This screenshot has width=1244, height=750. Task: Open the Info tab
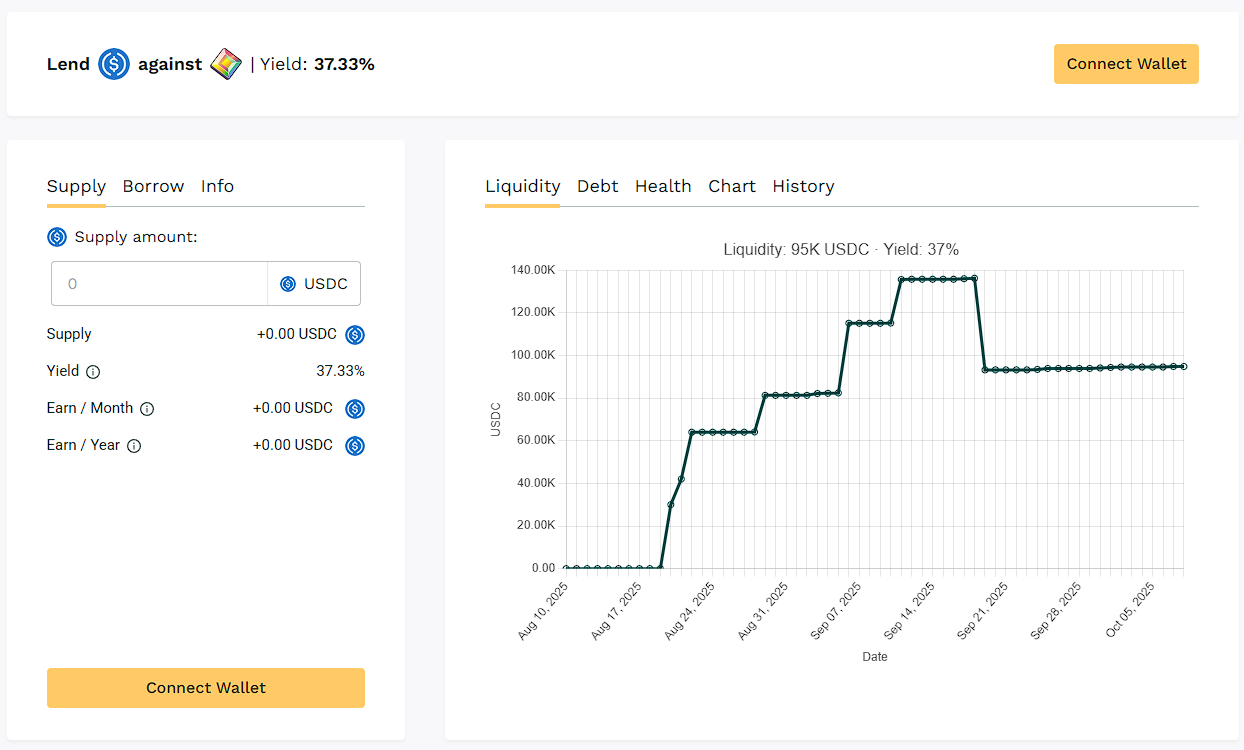click(217, 186)
